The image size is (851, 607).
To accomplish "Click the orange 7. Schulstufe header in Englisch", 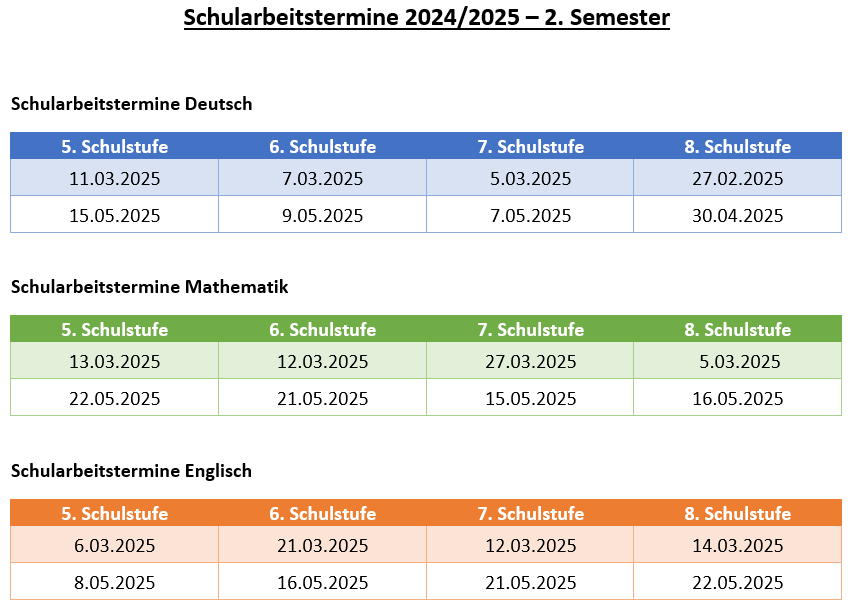I will [530, 514].
